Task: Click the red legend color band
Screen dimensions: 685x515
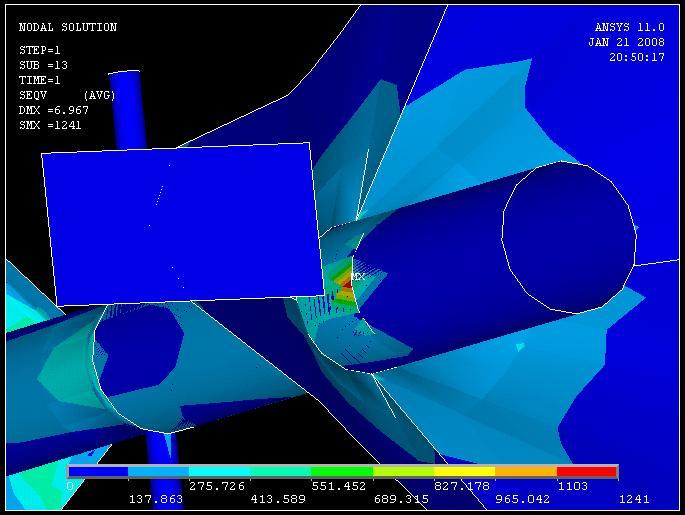Action: (x=587, y=471)
